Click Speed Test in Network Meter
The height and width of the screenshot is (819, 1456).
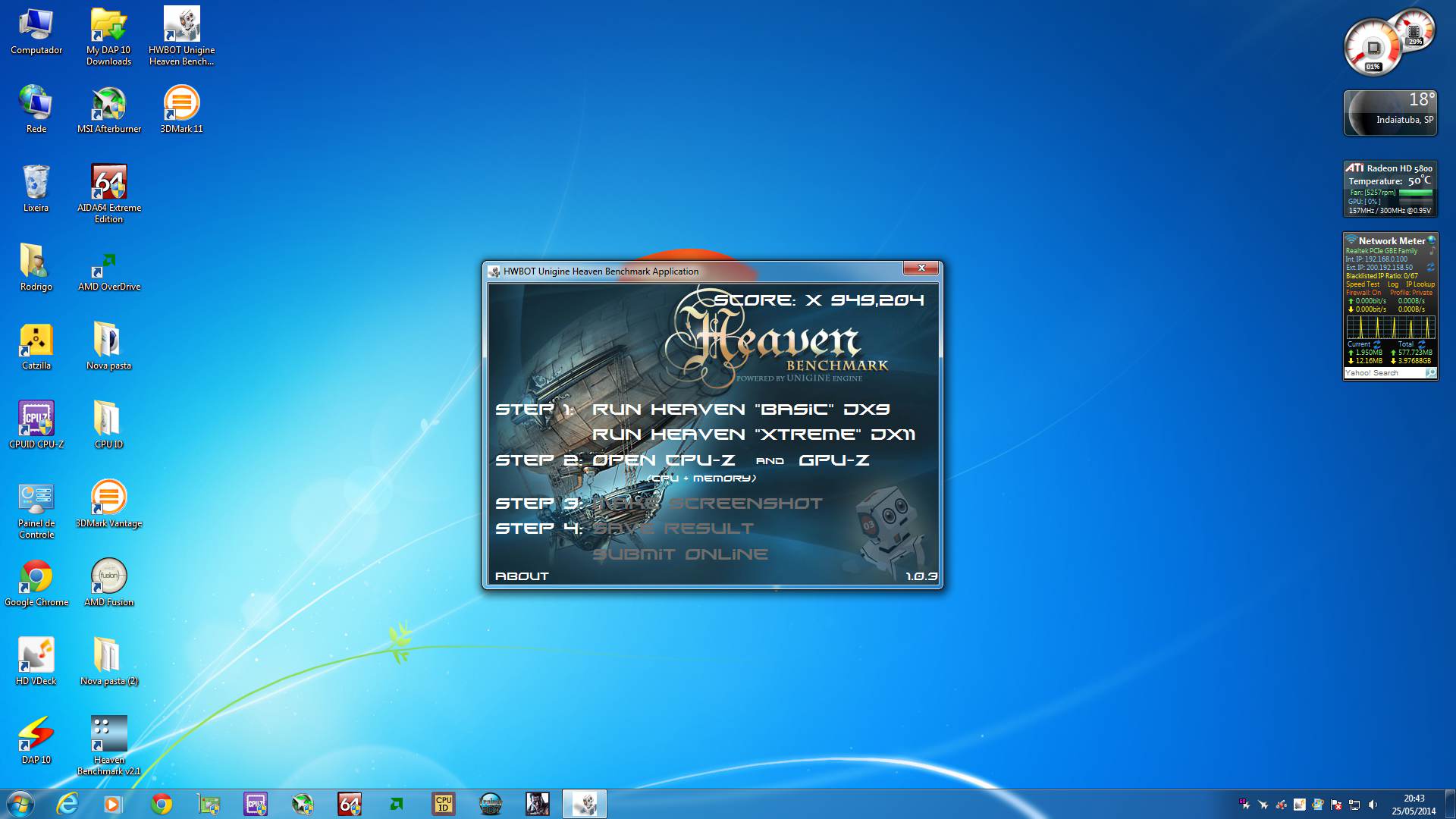[x=1363, y=284]
